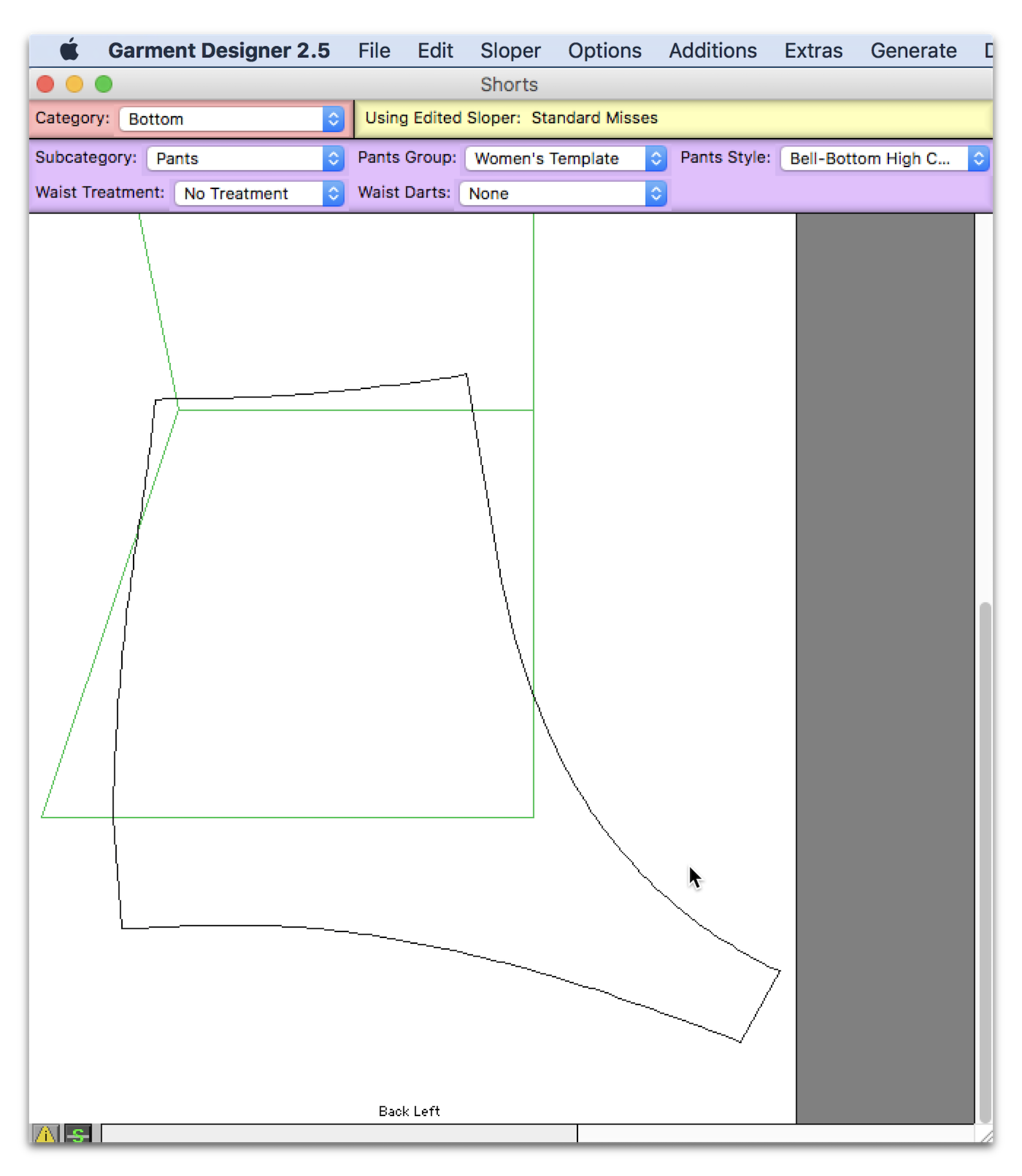Open the Sloper menu
Screen dimensions: 1022x1176
(x=510, y=50)
